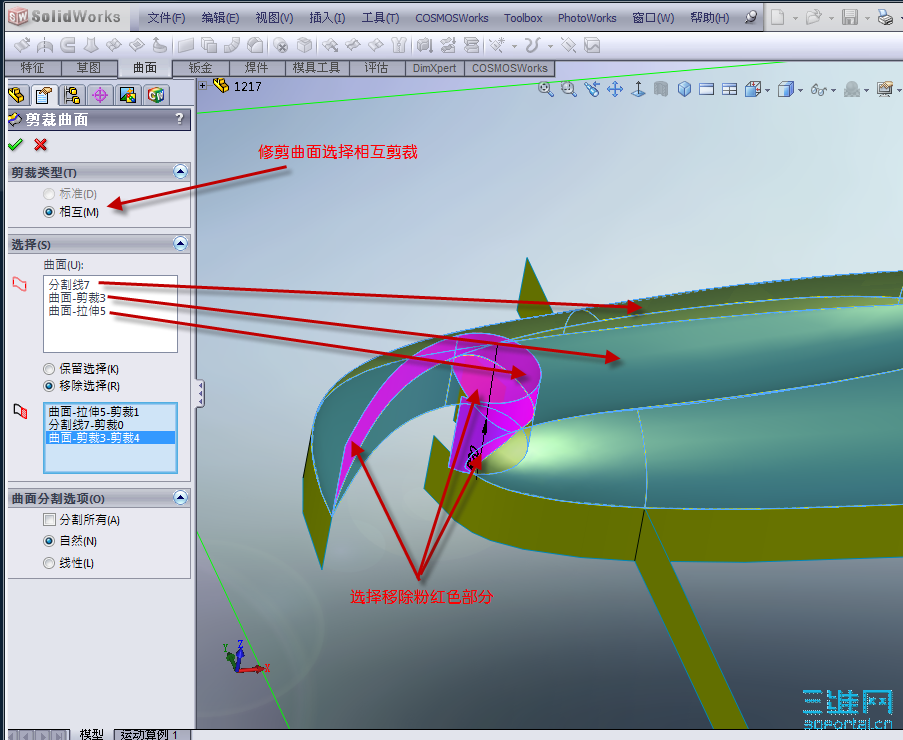Click the Zoom to Fit view icon
This screenshot has height=740, width=903.
click(x=545, y=89)
